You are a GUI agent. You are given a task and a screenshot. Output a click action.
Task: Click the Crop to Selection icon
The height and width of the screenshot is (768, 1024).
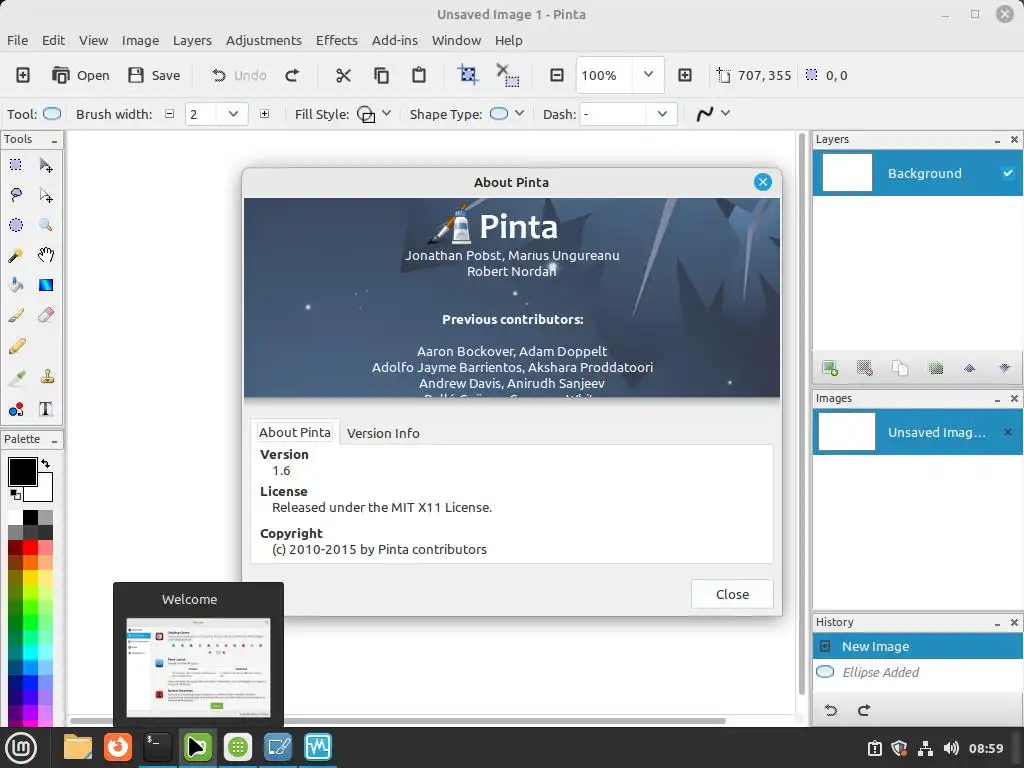tap(468, 74)
